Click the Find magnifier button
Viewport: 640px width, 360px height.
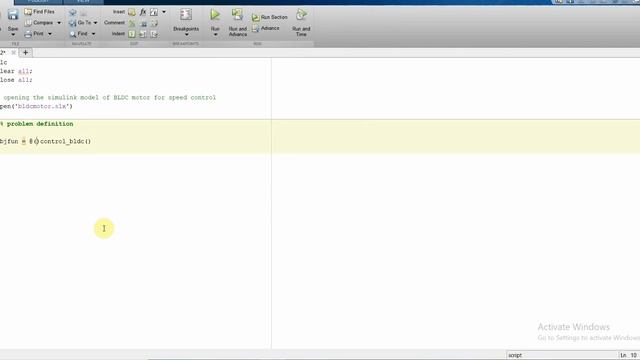[78, 34]
